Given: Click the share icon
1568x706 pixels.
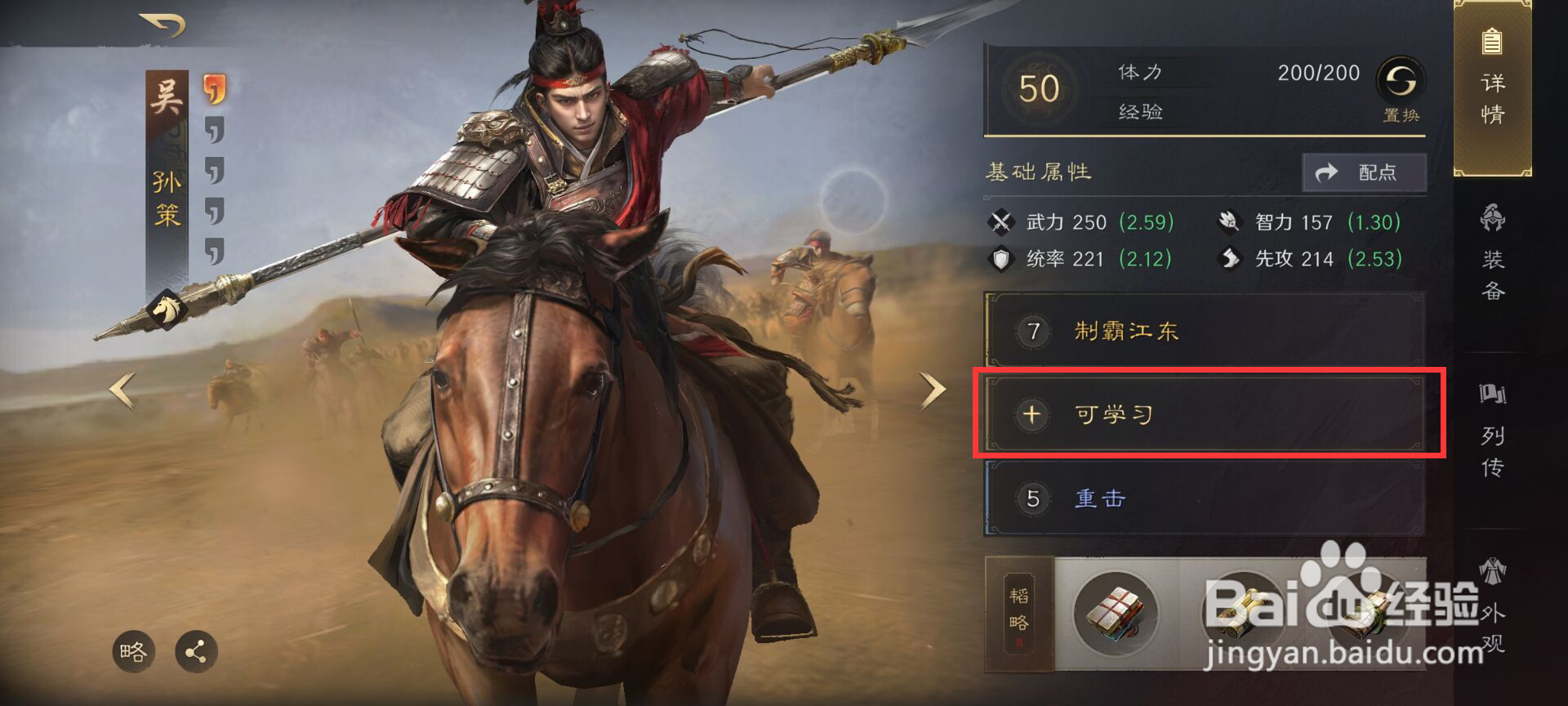Looking at the screenshot, I should tap(196, 651).
